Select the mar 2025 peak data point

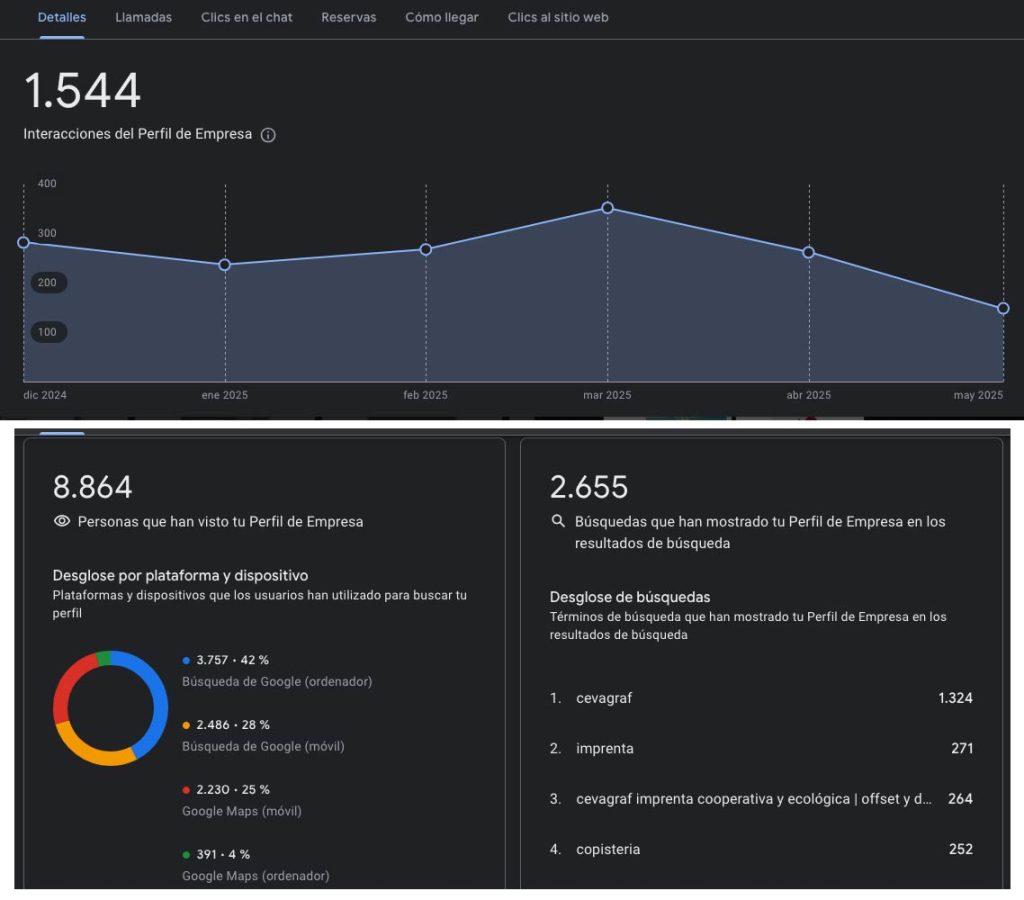607,208
